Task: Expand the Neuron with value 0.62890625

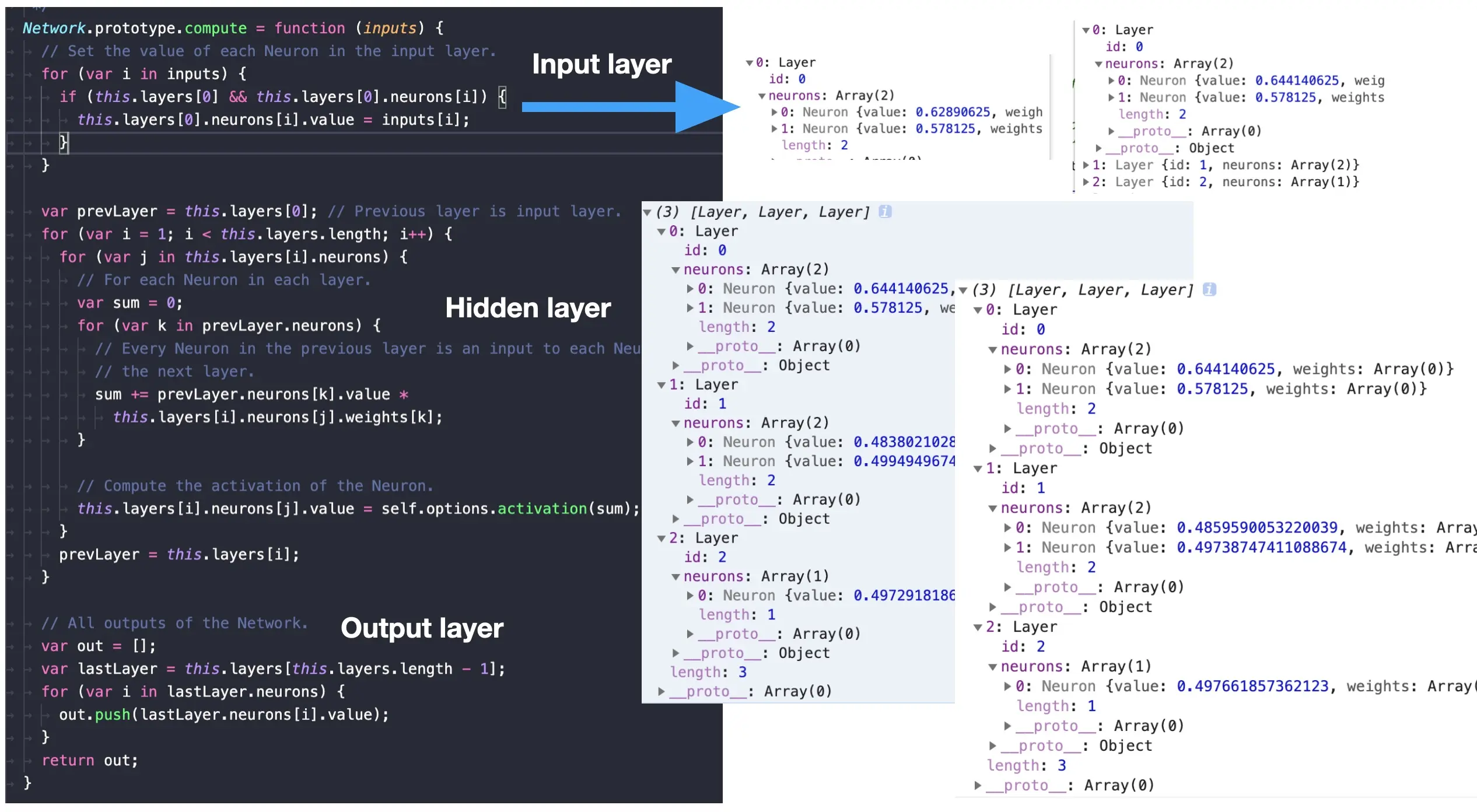Action: pos(774,112)
